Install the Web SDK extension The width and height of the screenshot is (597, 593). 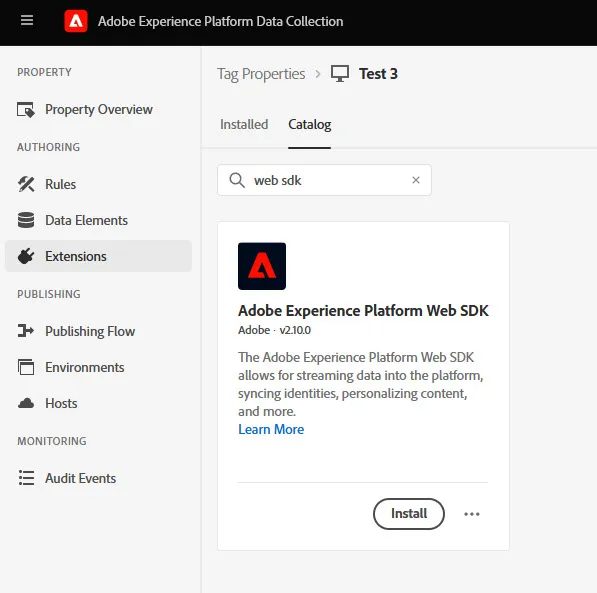409,514
